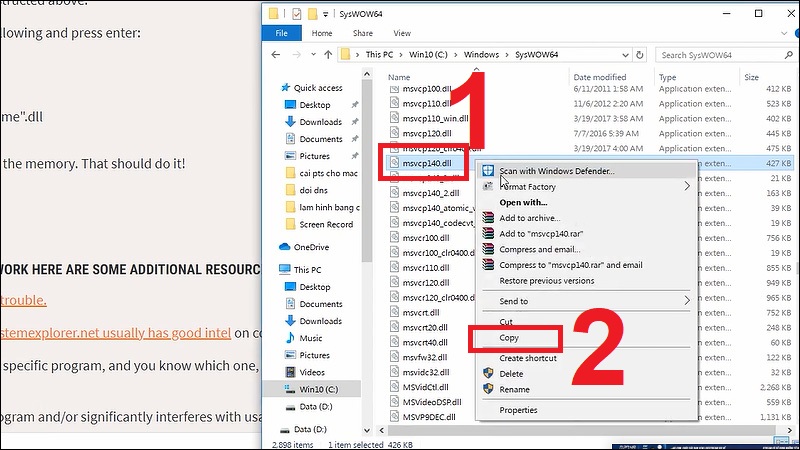The width and height of the screenshot is (800, 450).
Task: Open Properties from context menu
Action: tap(518, 410)
